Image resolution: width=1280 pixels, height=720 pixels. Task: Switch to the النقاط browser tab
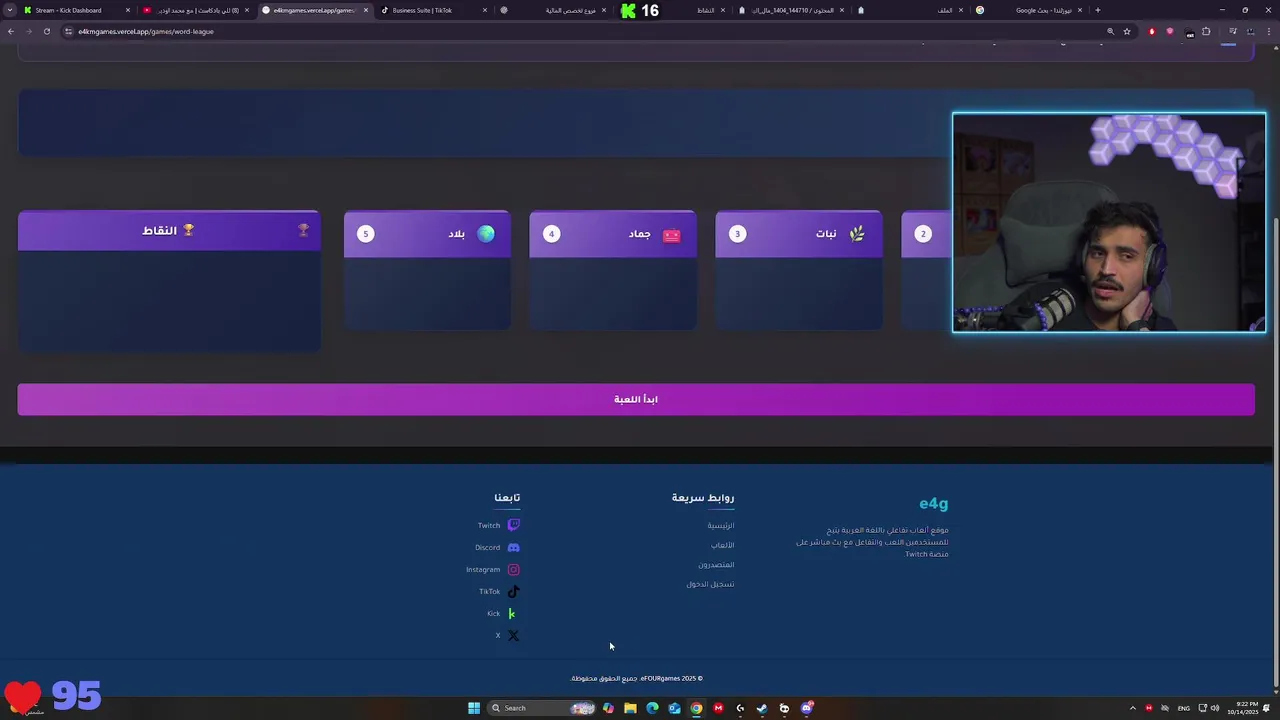672,10
